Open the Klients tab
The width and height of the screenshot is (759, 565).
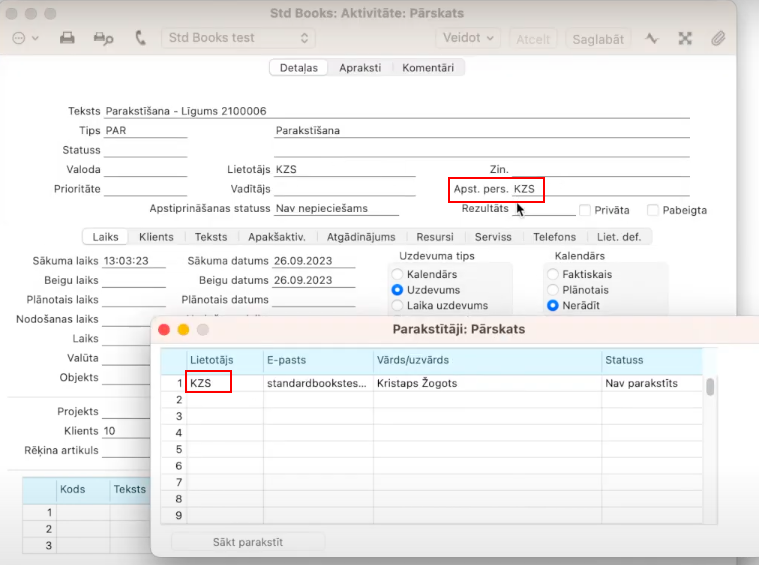coord(156,237)
